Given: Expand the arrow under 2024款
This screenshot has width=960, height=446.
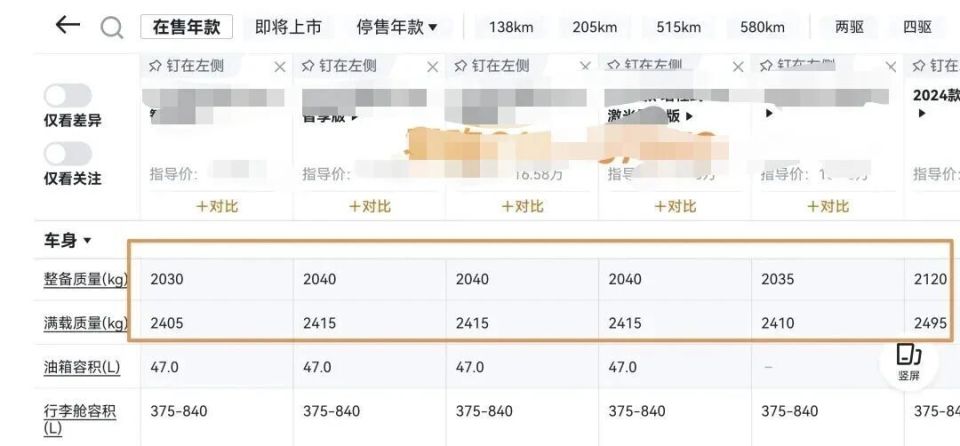Looking at the screenshot, I should coord(922,113).
